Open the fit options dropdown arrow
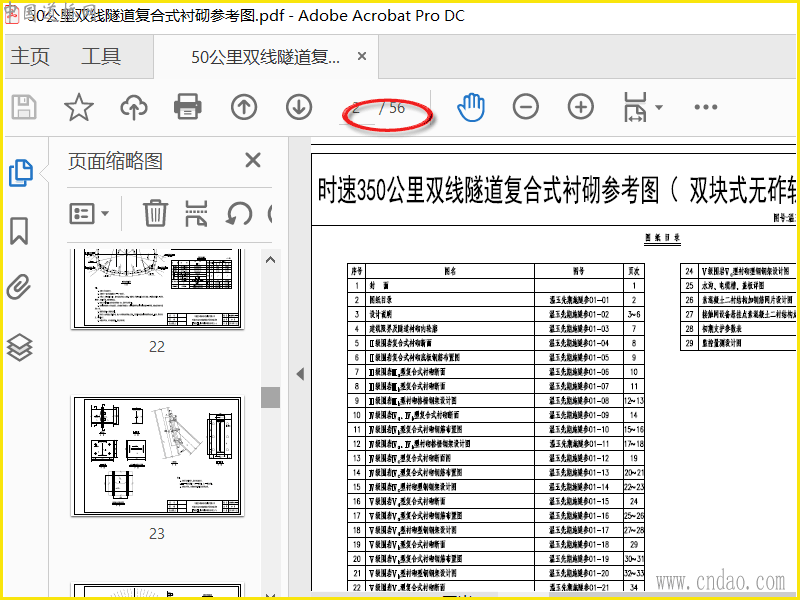This screenshot has width=800, height=600. coord(659,107)
